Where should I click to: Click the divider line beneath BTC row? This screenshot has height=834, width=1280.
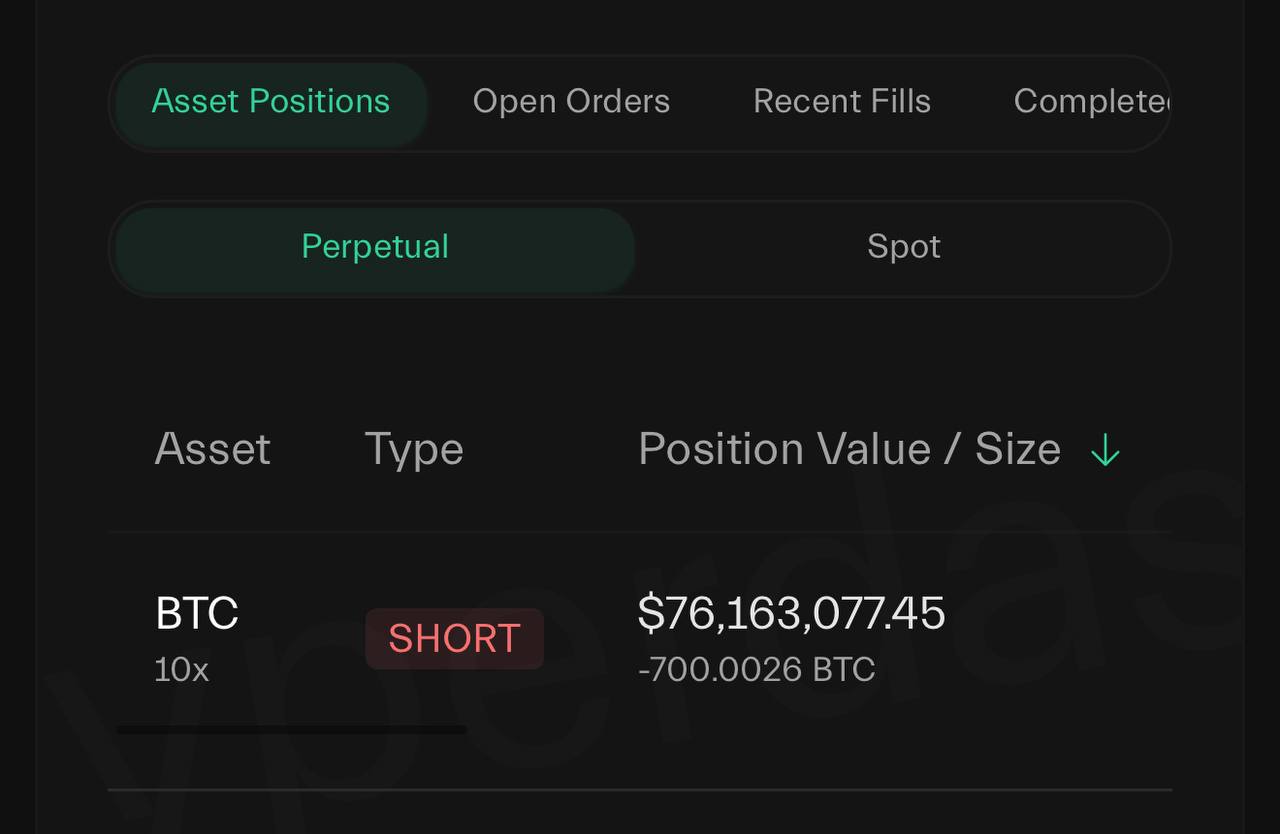coord(640,790)
